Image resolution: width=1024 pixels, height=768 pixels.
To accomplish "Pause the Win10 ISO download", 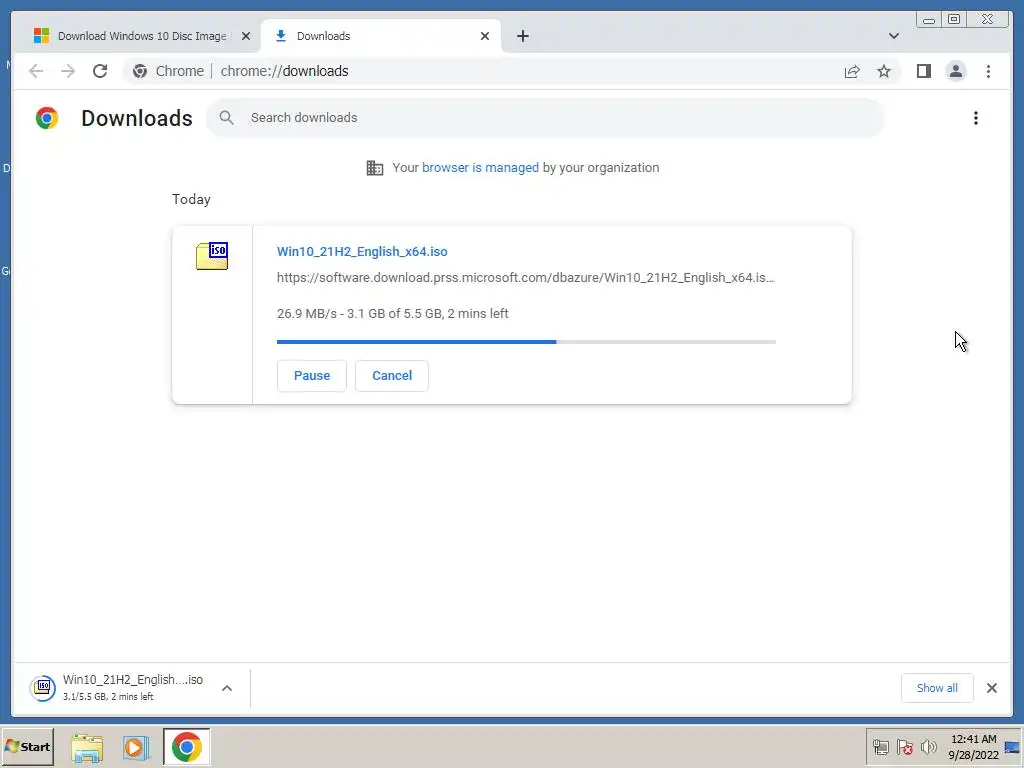I will pyautogui.click(x=312, y=376).
